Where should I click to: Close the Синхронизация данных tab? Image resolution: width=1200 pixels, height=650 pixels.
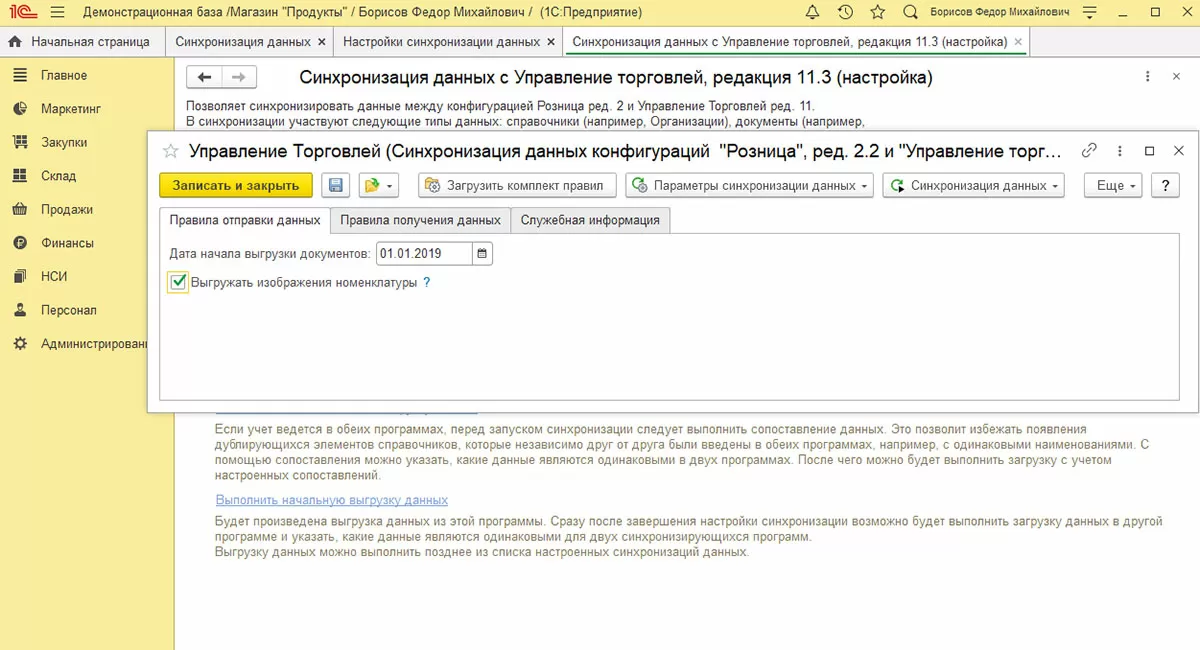321,42
